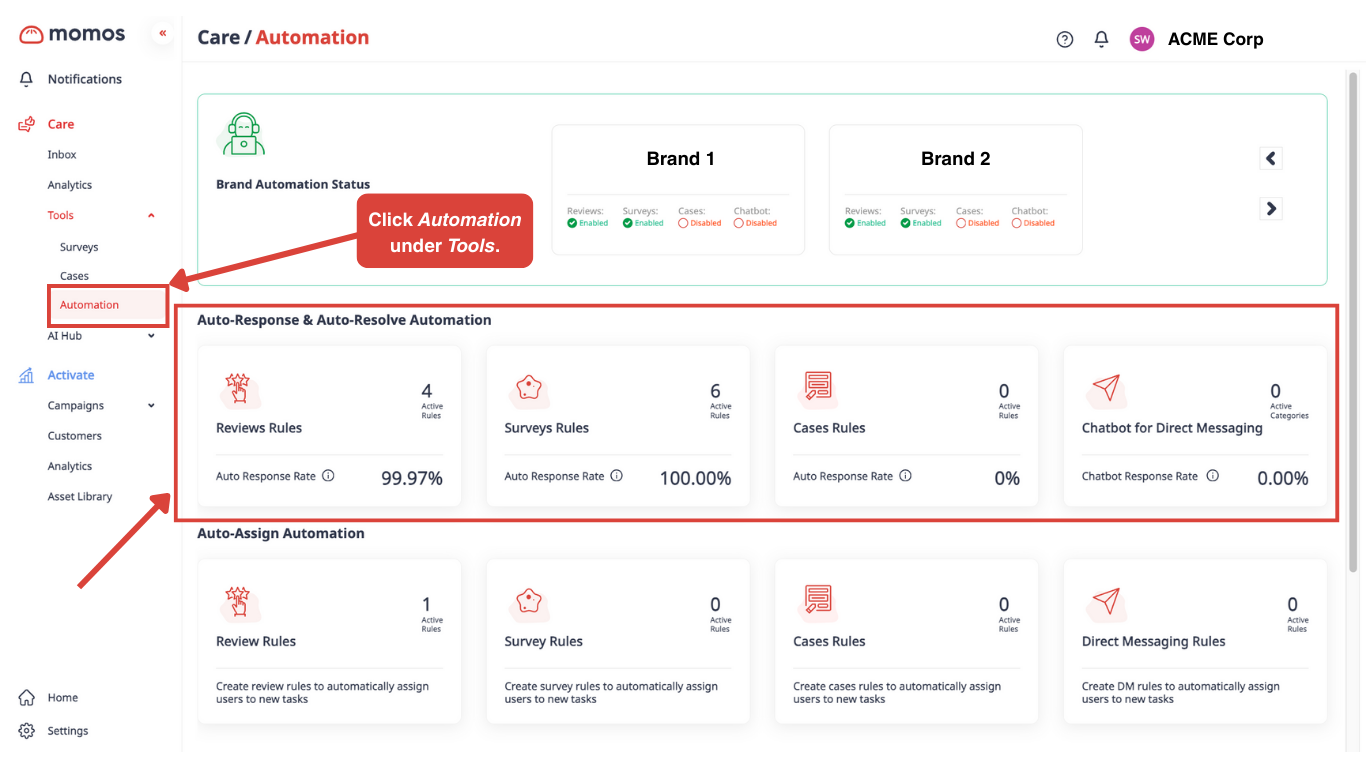Collapse the Tools section in sidebar
Screen dimensions: 1366x768
pos(151,215)
